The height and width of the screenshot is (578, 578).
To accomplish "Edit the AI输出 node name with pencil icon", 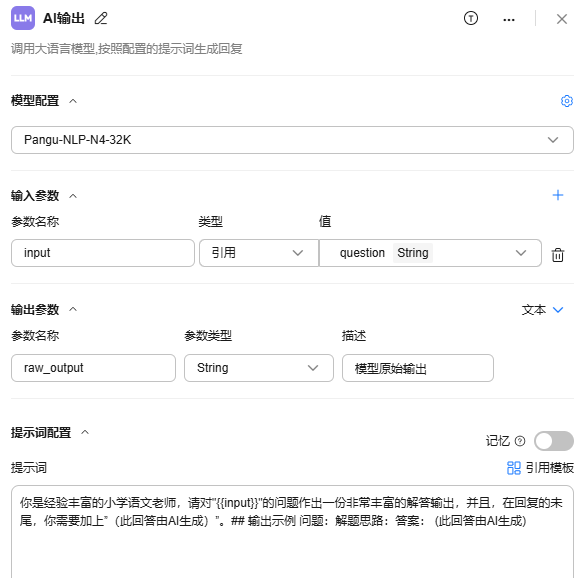I will [x=101, y=18].
